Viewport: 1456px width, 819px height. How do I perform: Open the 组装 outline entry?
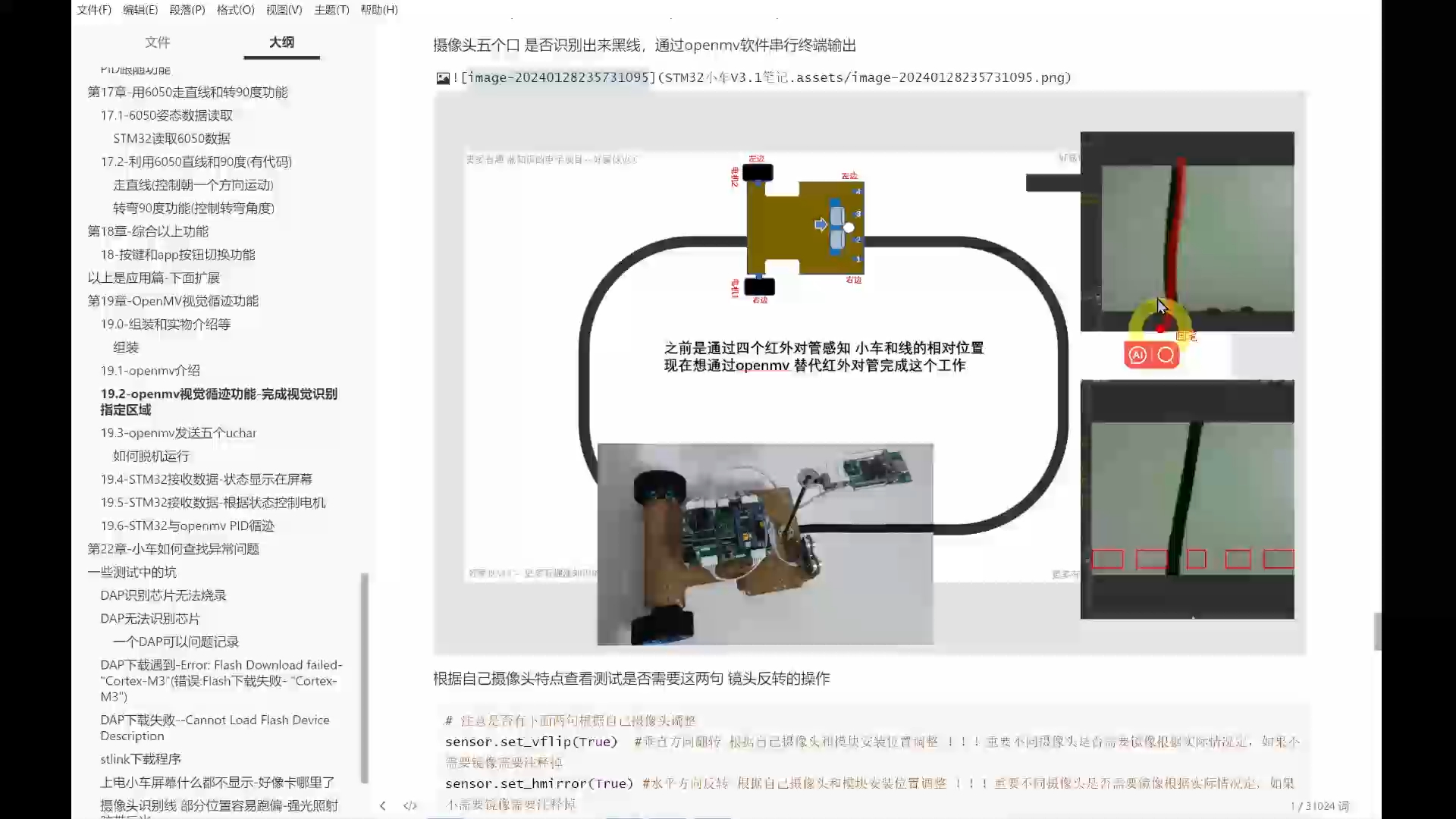click(126, 347)
